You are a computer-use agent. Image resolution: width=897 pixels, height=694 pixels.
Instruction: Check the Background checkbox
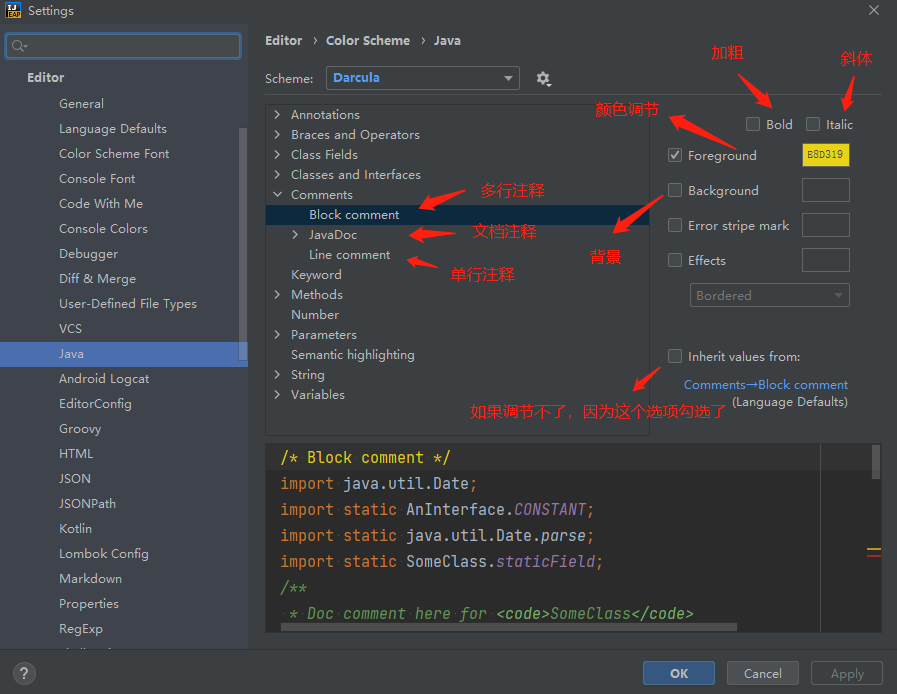tap(675, 190)
